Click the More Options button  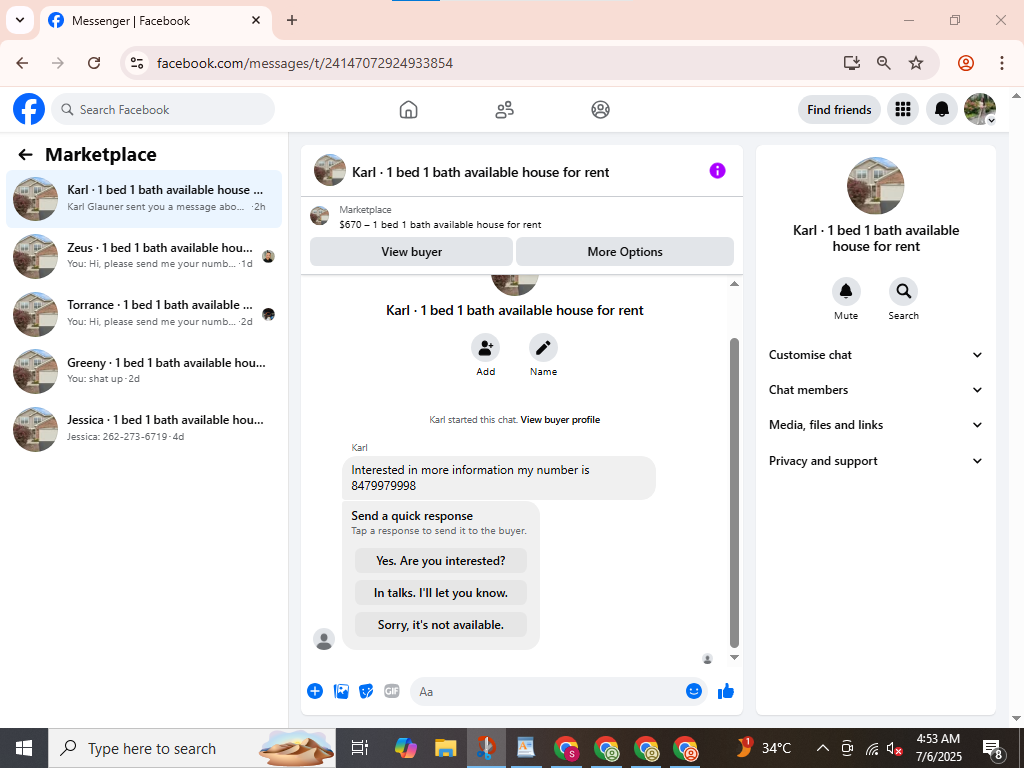pos(625,251)
